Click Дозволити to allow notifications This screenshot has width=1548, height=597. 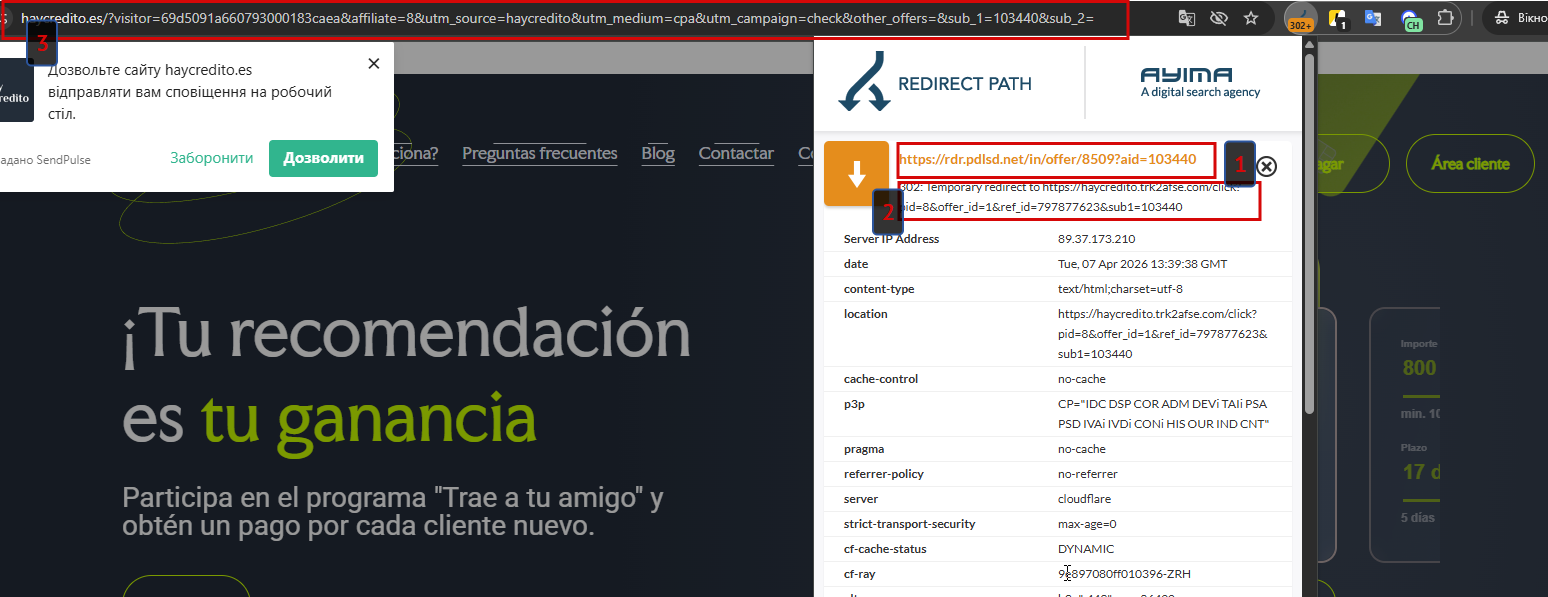[323, 158]
